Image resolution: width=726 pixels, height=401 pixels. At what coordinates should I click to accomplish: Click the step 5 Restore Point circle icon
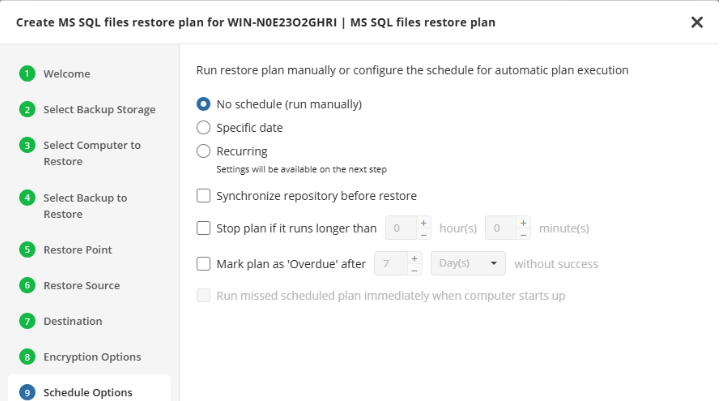point(27,250)
